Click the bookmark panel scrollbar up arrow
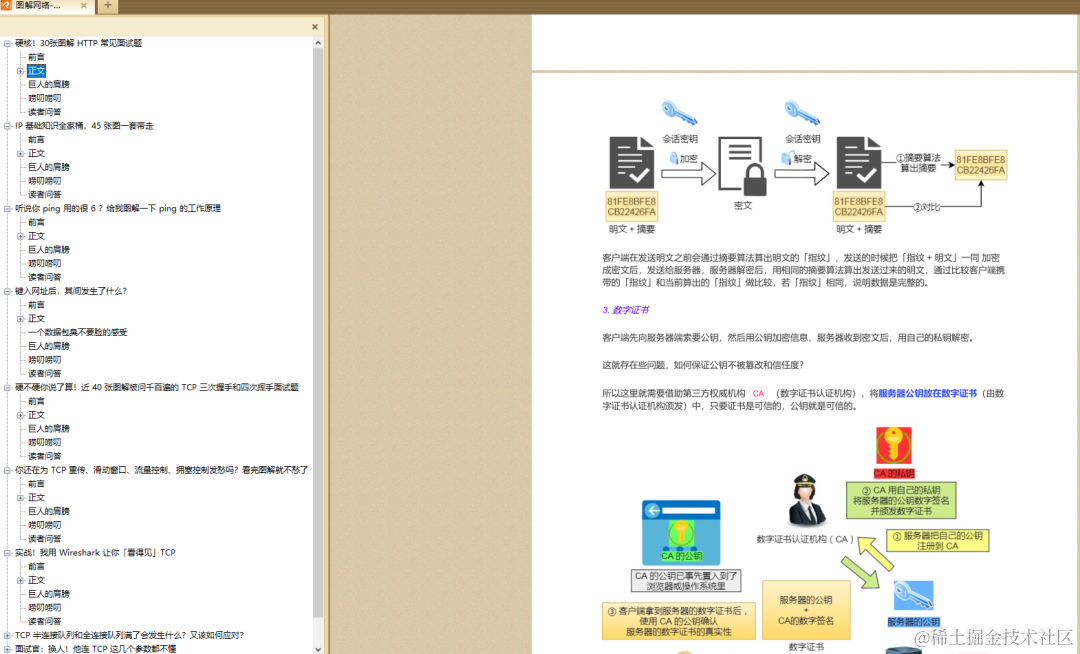Image resolution: width=1080 pixels, height=654 pixels. (x=317, y=44)
